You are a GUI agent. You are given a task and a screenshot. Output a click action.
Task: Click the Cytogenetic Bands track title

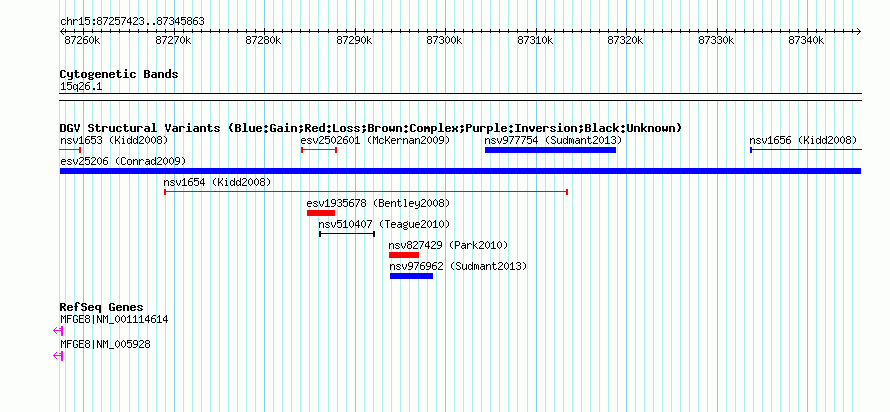[x=119, y=74]
